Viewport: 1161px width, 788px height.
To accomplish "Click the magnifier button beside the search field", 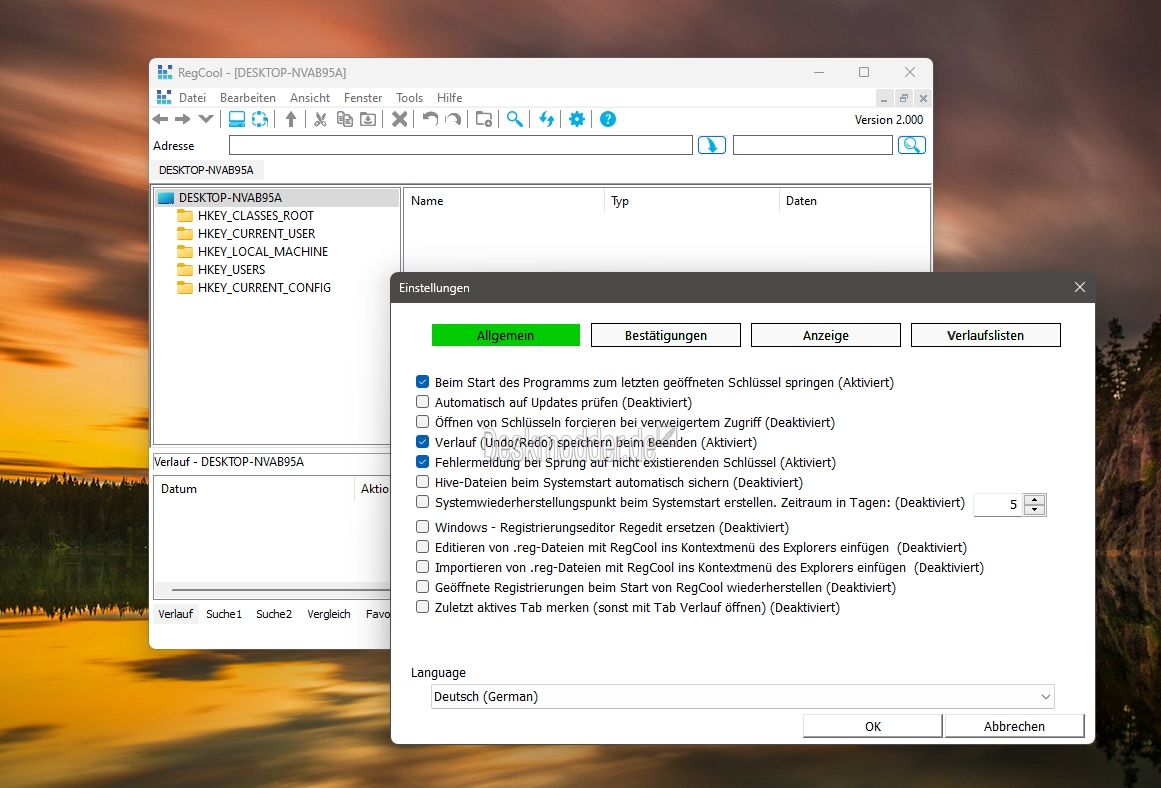I will point(911,145).
